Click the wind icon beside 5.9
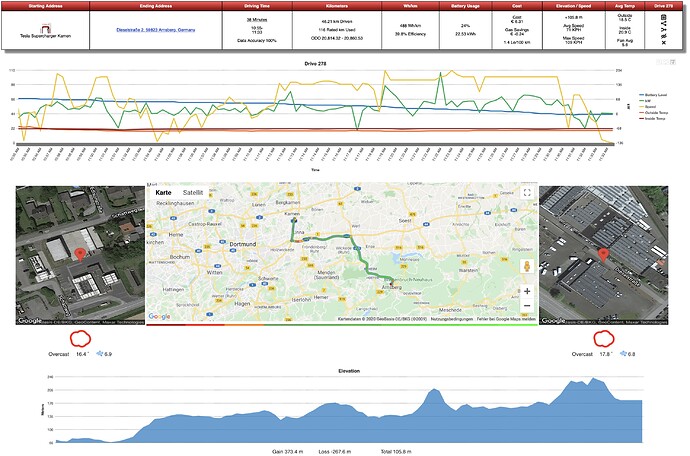 point(99,353)
